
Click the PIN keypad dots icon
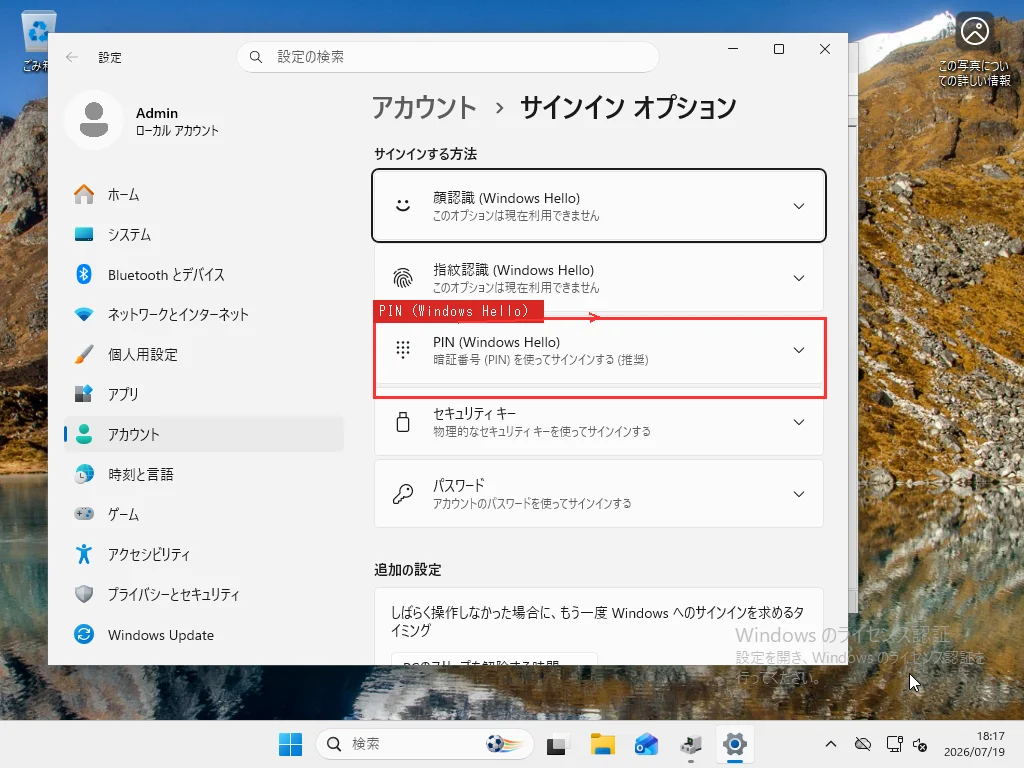(403, 350)
